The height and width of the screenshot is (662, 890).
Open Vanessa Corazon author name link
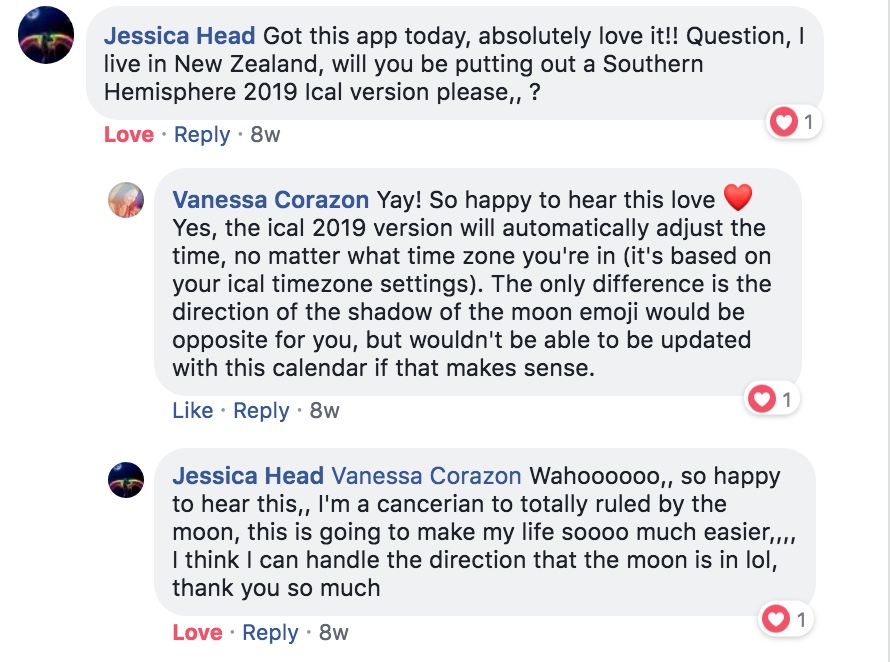tap(271, 200)
